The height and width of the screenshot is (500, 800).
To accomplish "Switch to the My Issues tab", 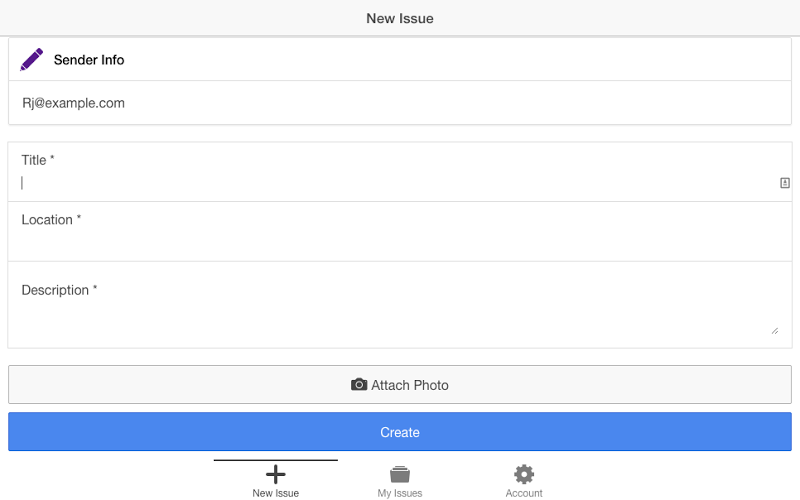I will click(399, 480).
